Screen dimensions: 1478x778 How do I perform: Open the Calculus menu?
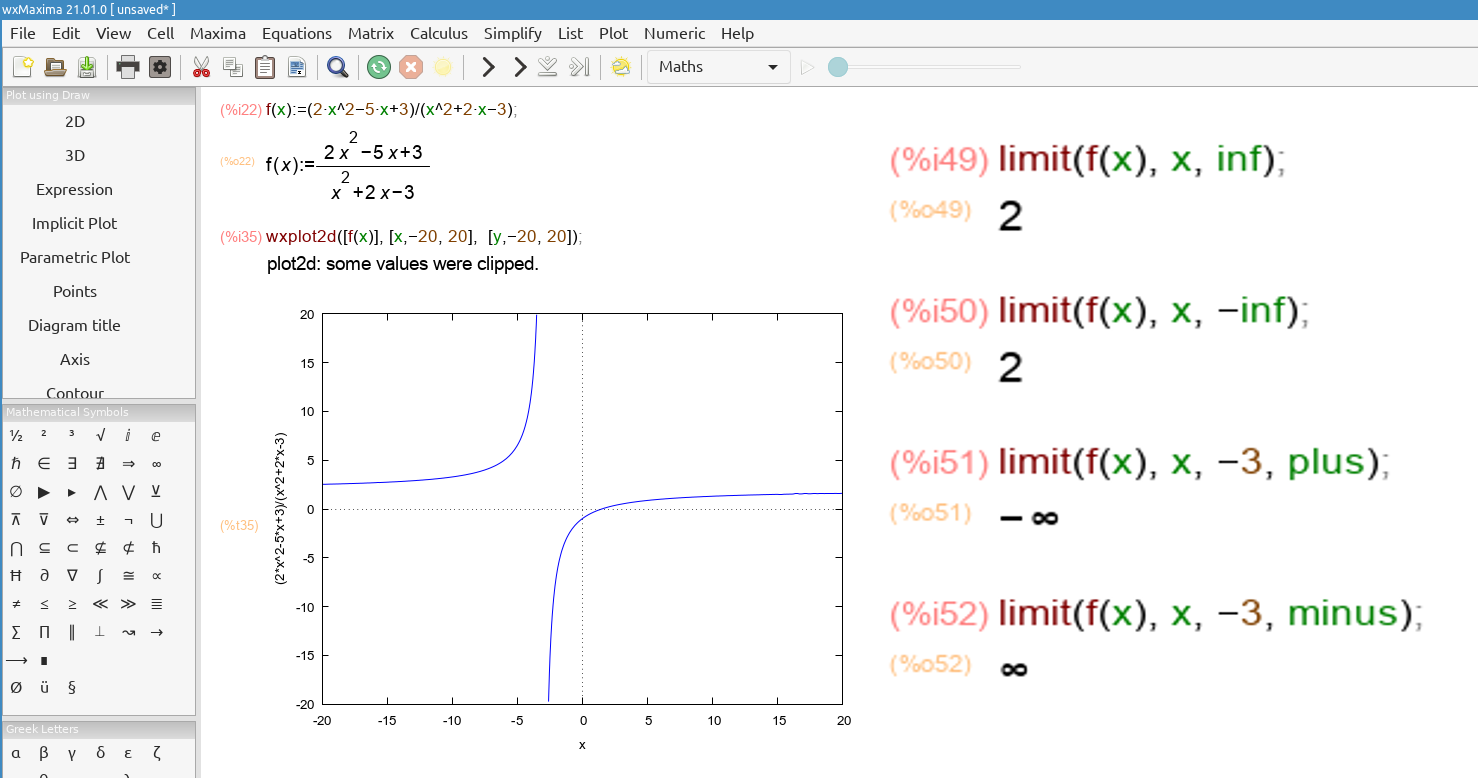click(438, 33)
